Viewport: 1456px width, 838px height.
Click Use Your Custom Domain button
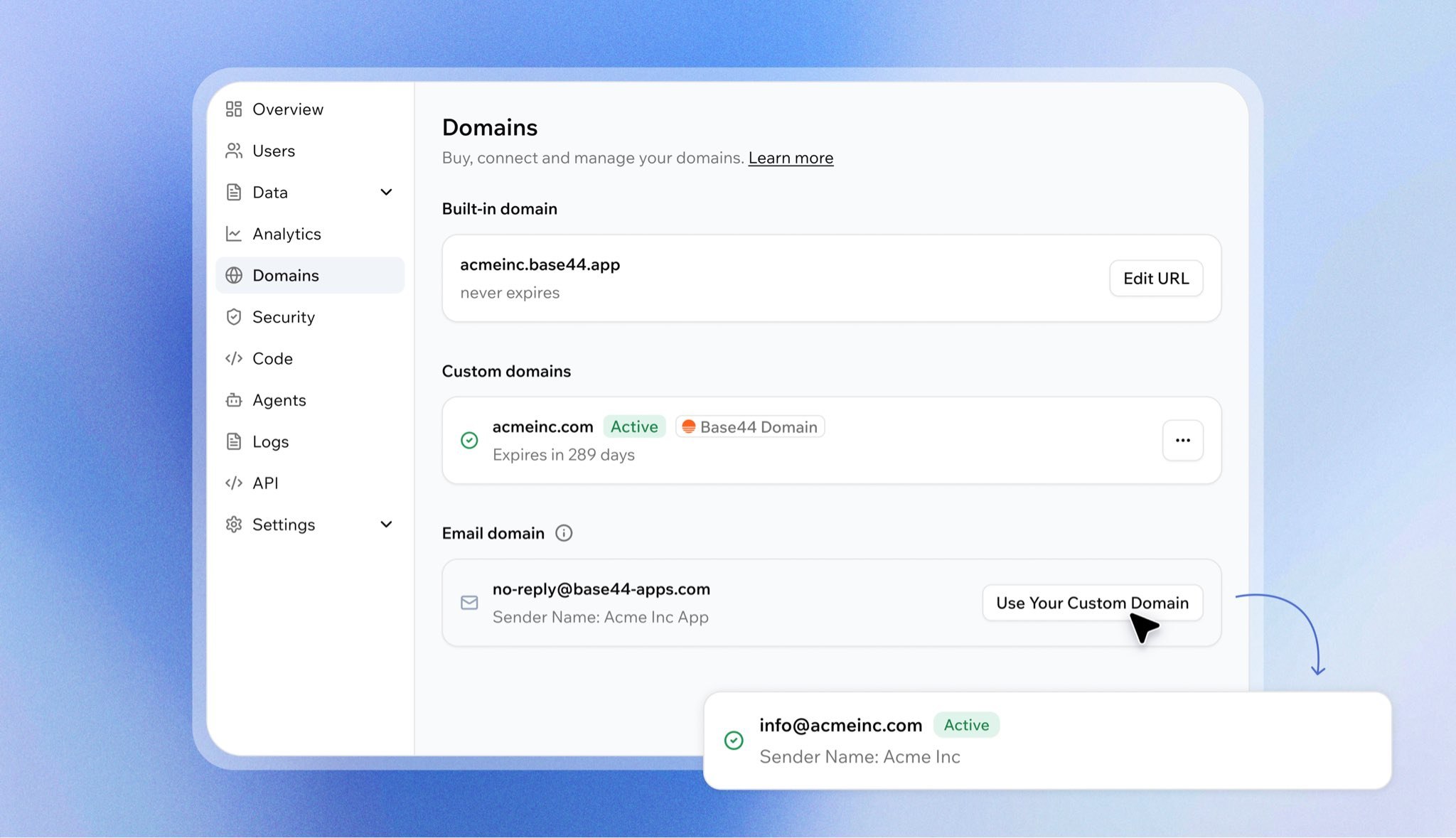point(1092,603)
